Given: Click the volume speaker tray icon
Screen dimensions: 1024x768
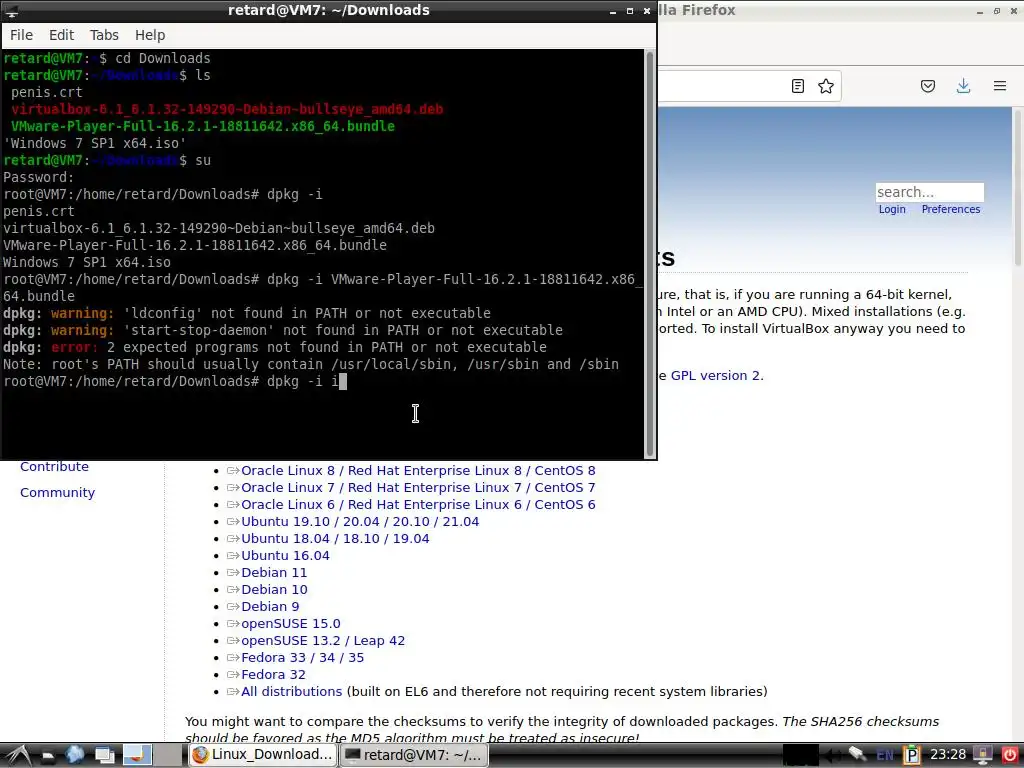Looking at the screenshot, I should (834, 755).
